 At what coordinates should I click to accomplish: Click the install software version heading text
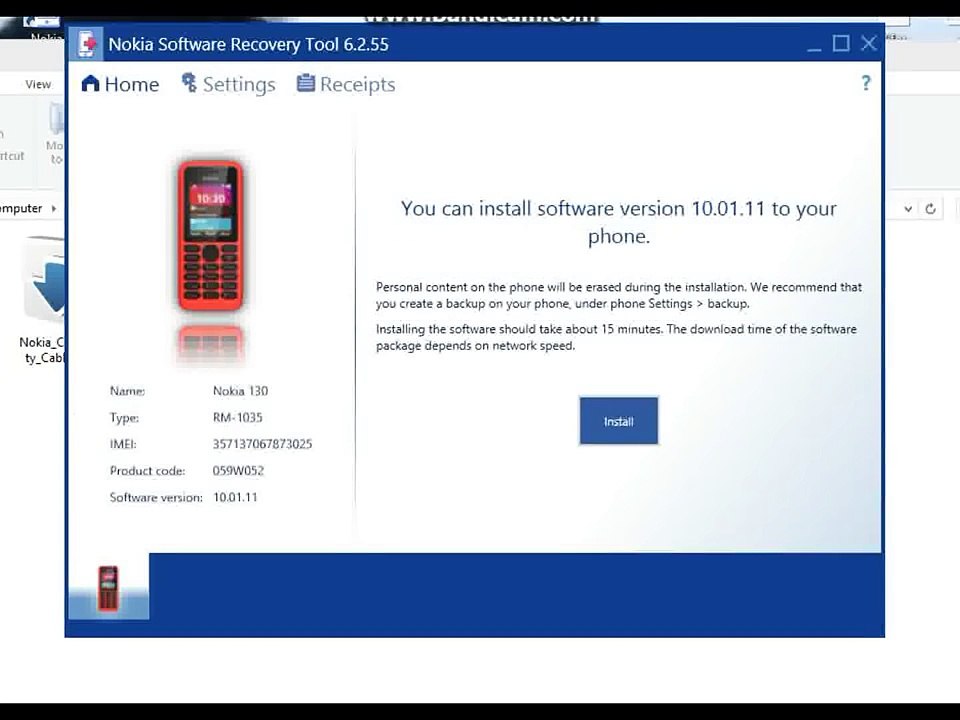(x=618, y=222)
